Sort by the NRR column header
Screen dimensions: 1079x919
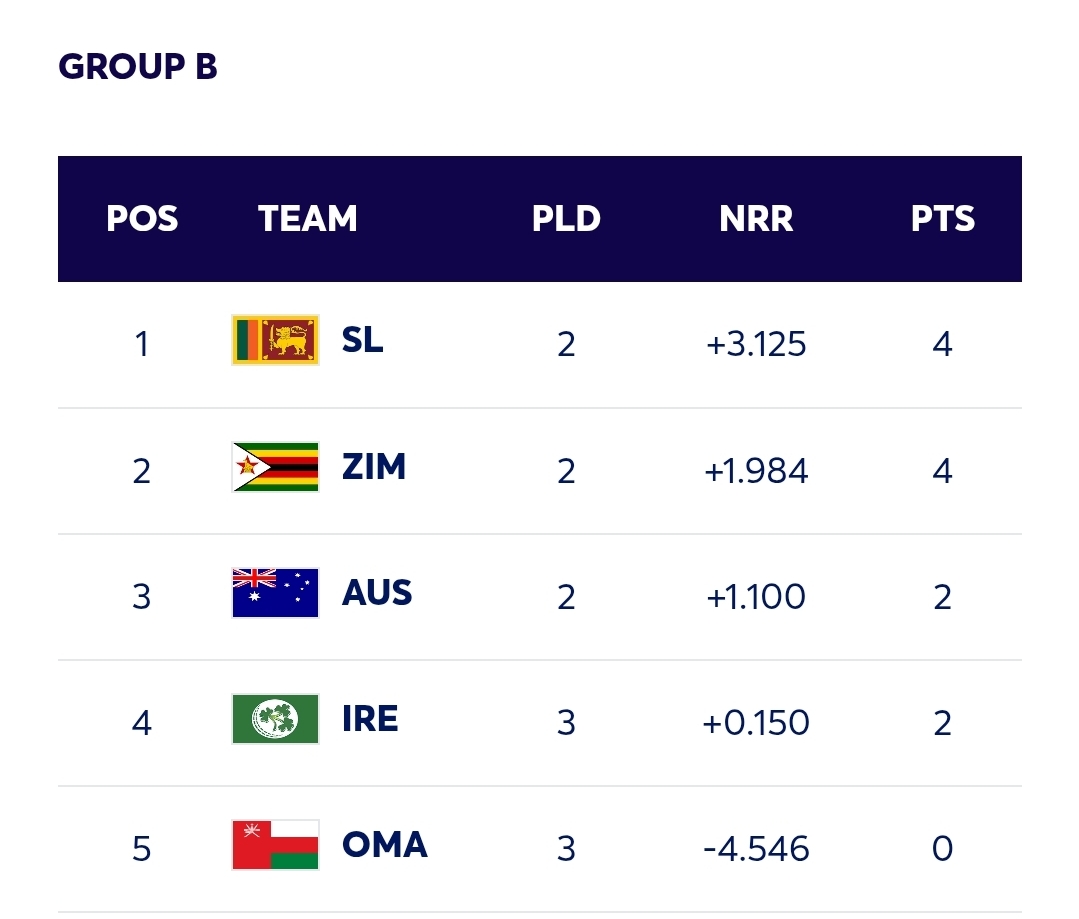[x=756, y=219]
